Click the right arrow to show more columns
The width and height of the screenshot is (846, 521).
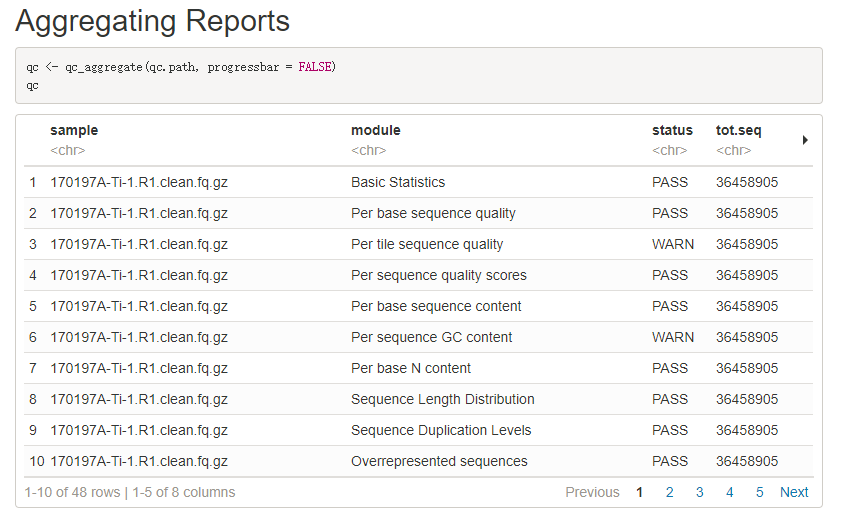[805, 140]
